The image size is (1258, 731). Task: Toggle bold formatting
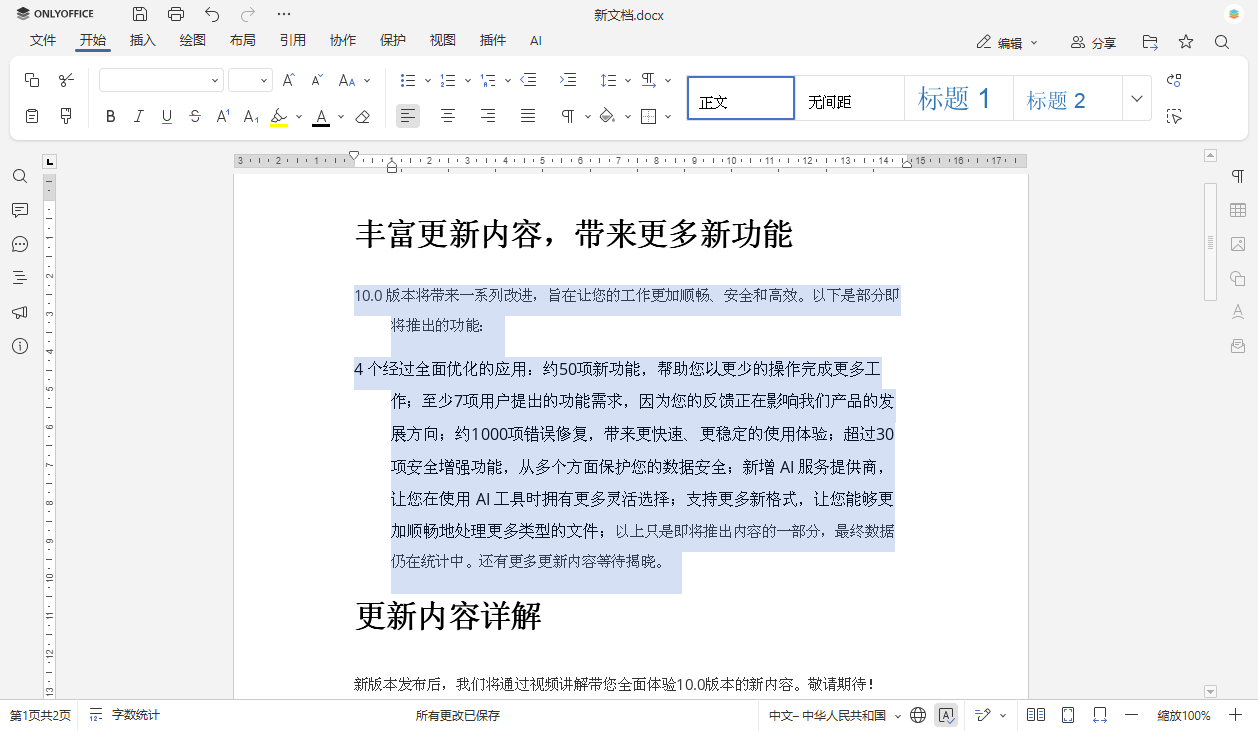coord(111,116)
